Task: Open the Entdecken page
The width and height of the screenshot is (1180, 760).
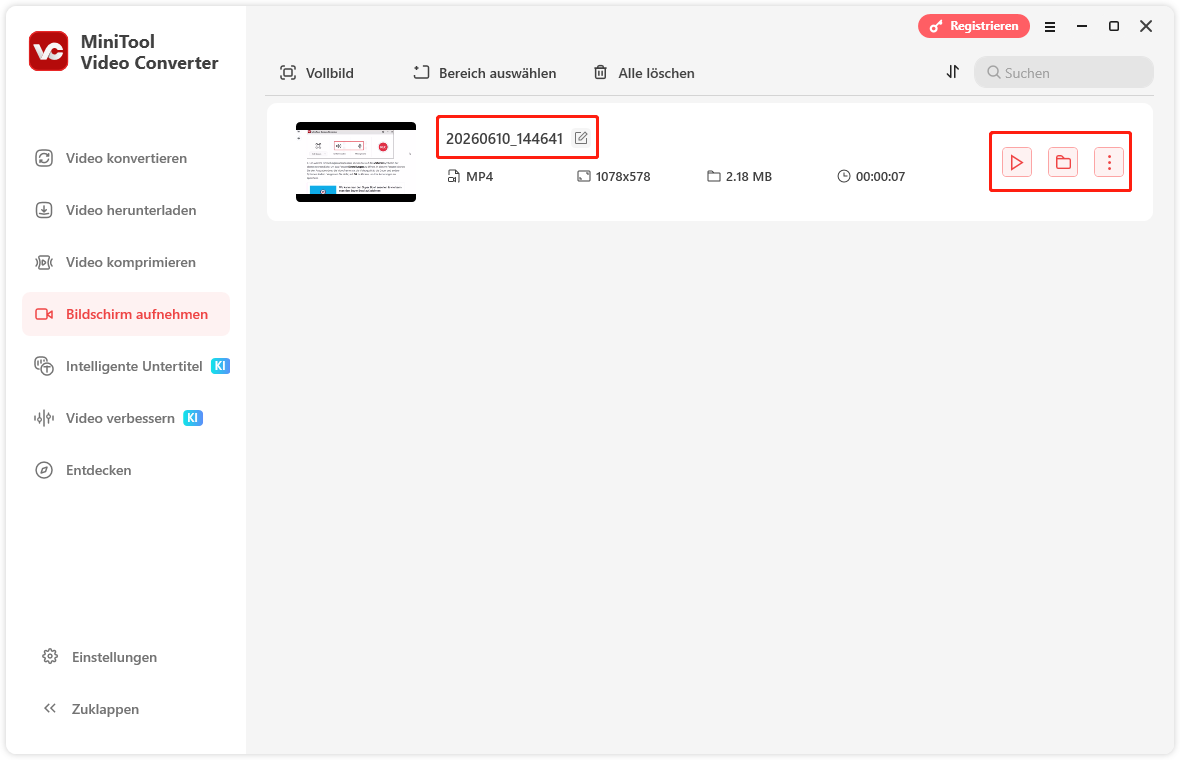Action: click(126, 470)
